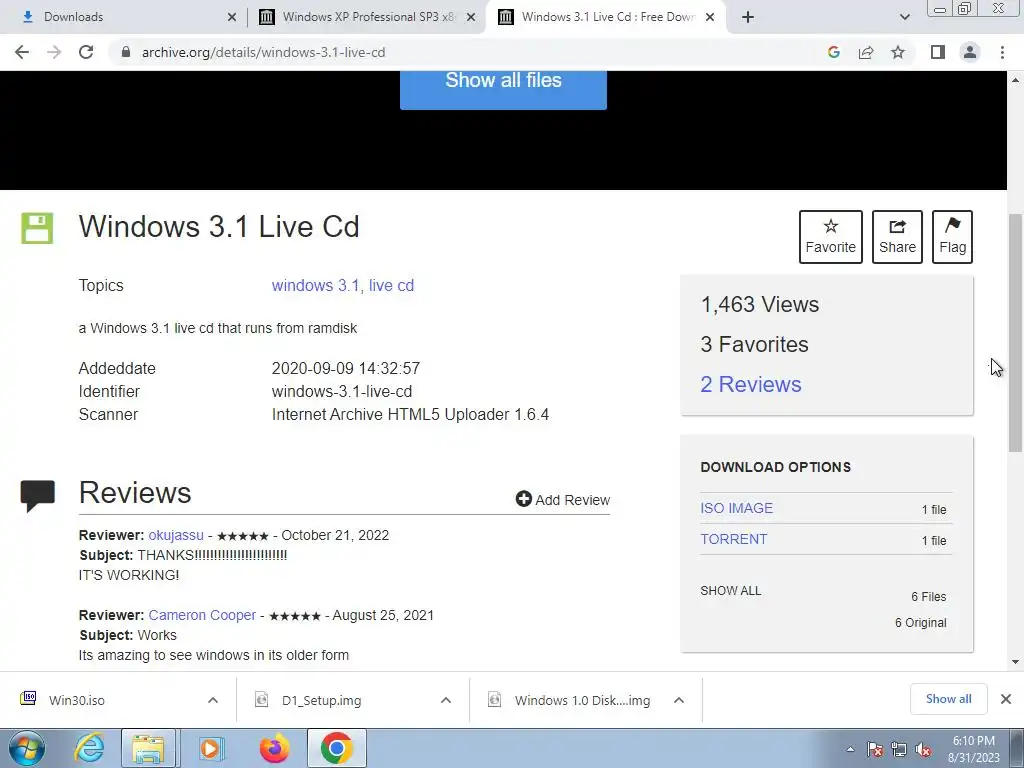Click SHOW ALL download options

730,590
